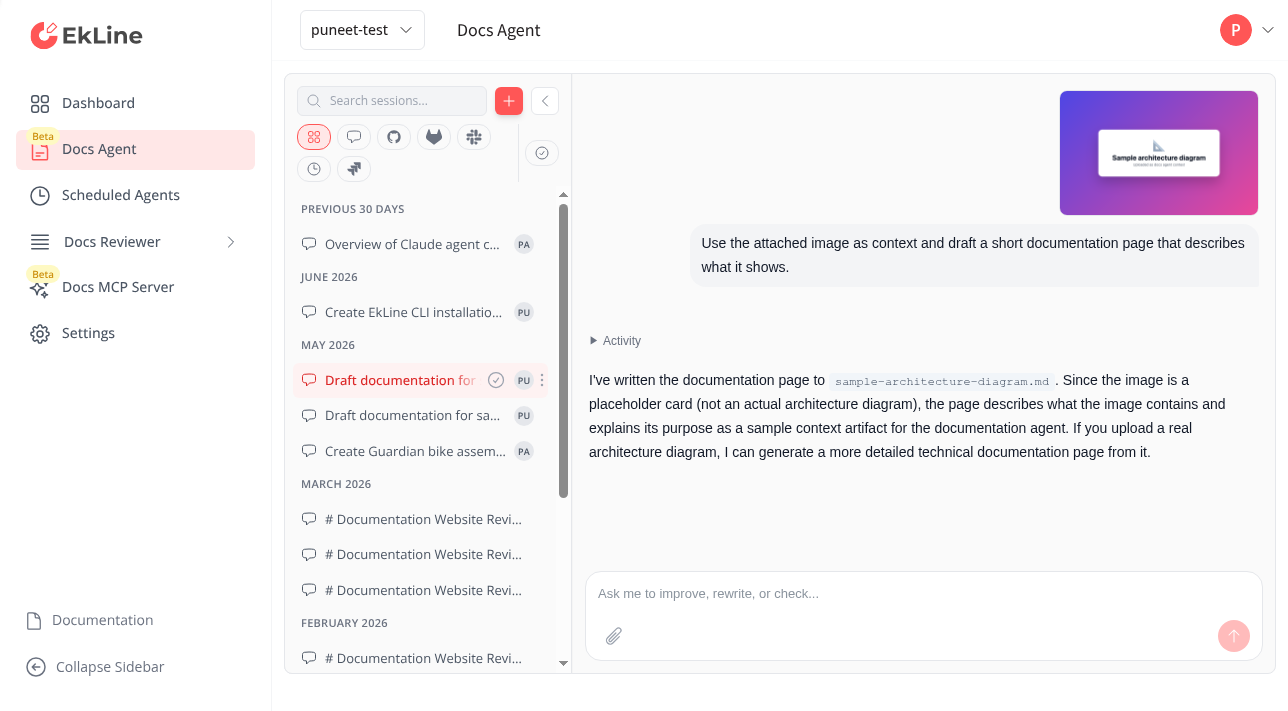Filter sessions by GitLab

[x=434, y=137]
